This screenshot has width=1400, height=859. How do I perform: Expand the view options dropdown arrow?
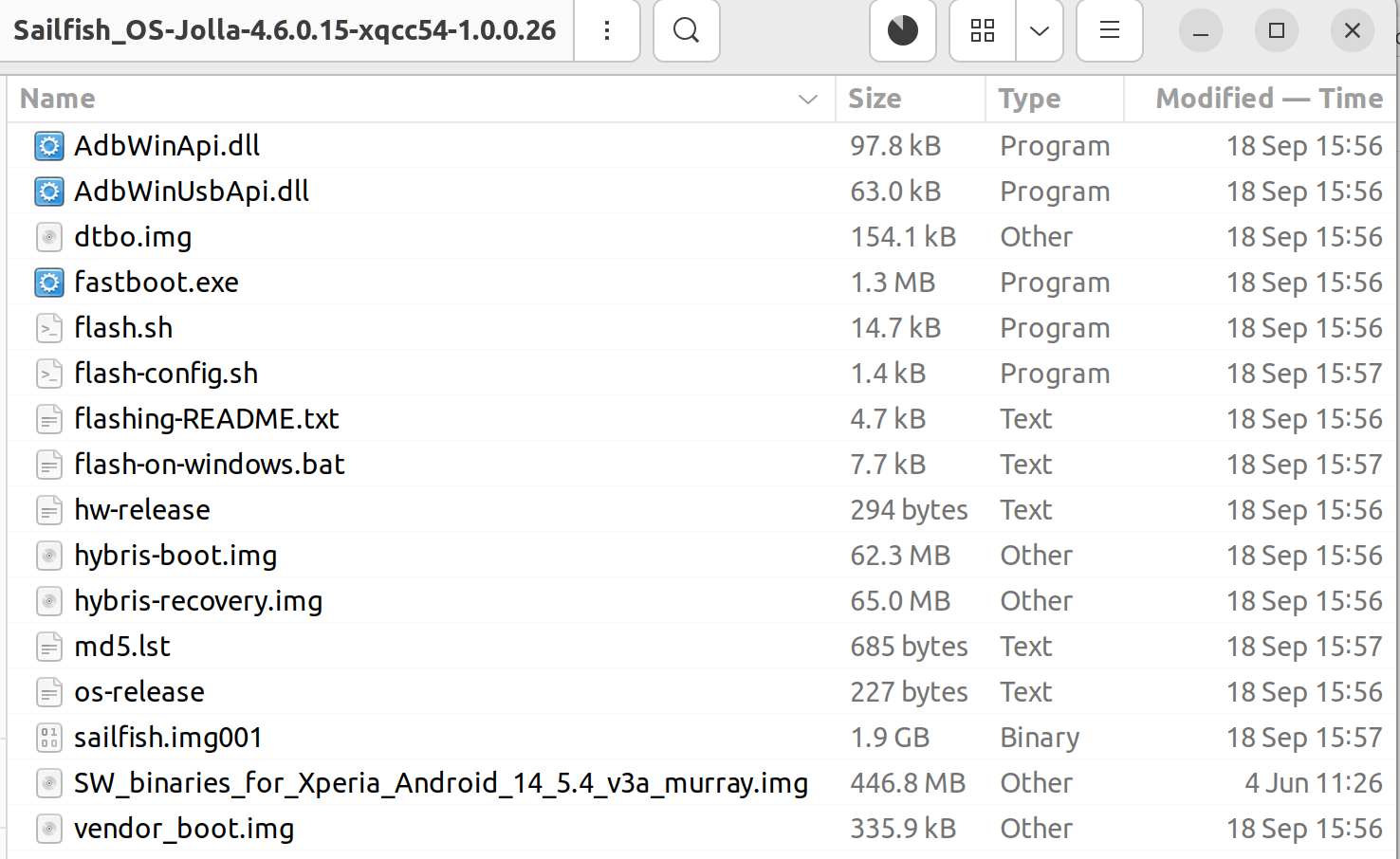click(x=1040, y=30)
